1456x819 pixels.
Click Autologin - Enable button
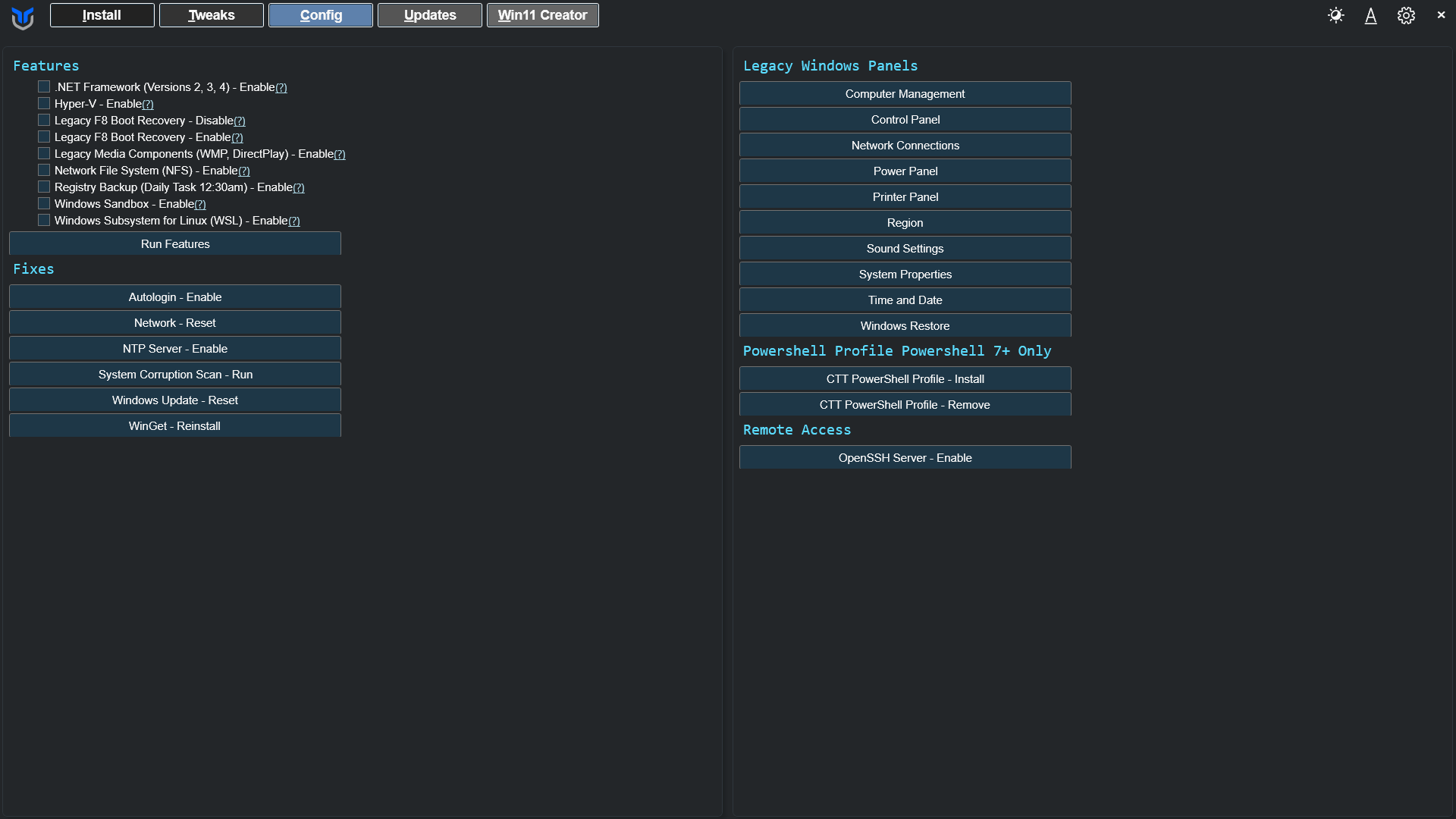click(x=175, y=297)
